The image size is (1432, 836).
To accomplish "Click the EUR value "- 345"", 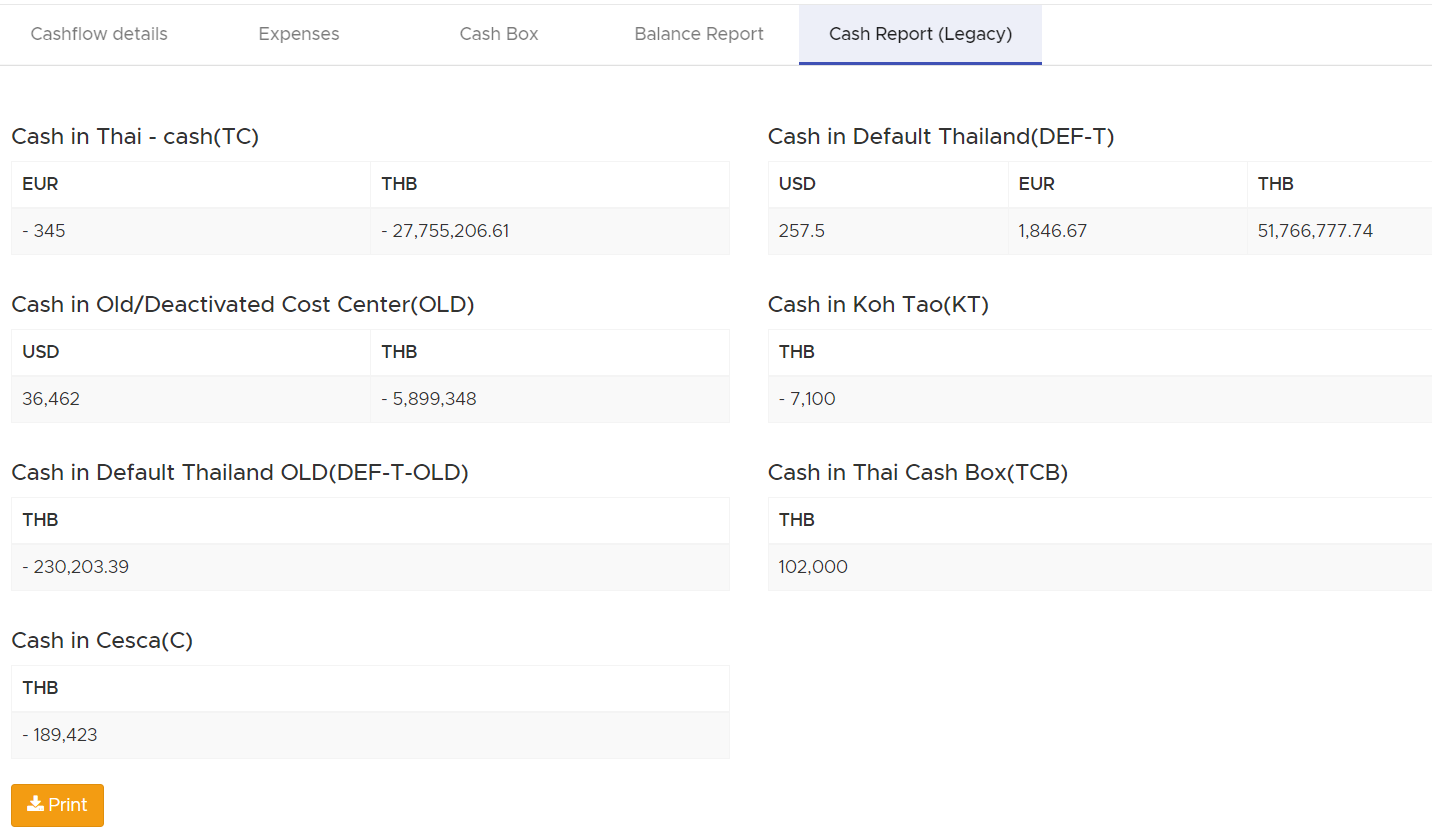I will (44, 231).
